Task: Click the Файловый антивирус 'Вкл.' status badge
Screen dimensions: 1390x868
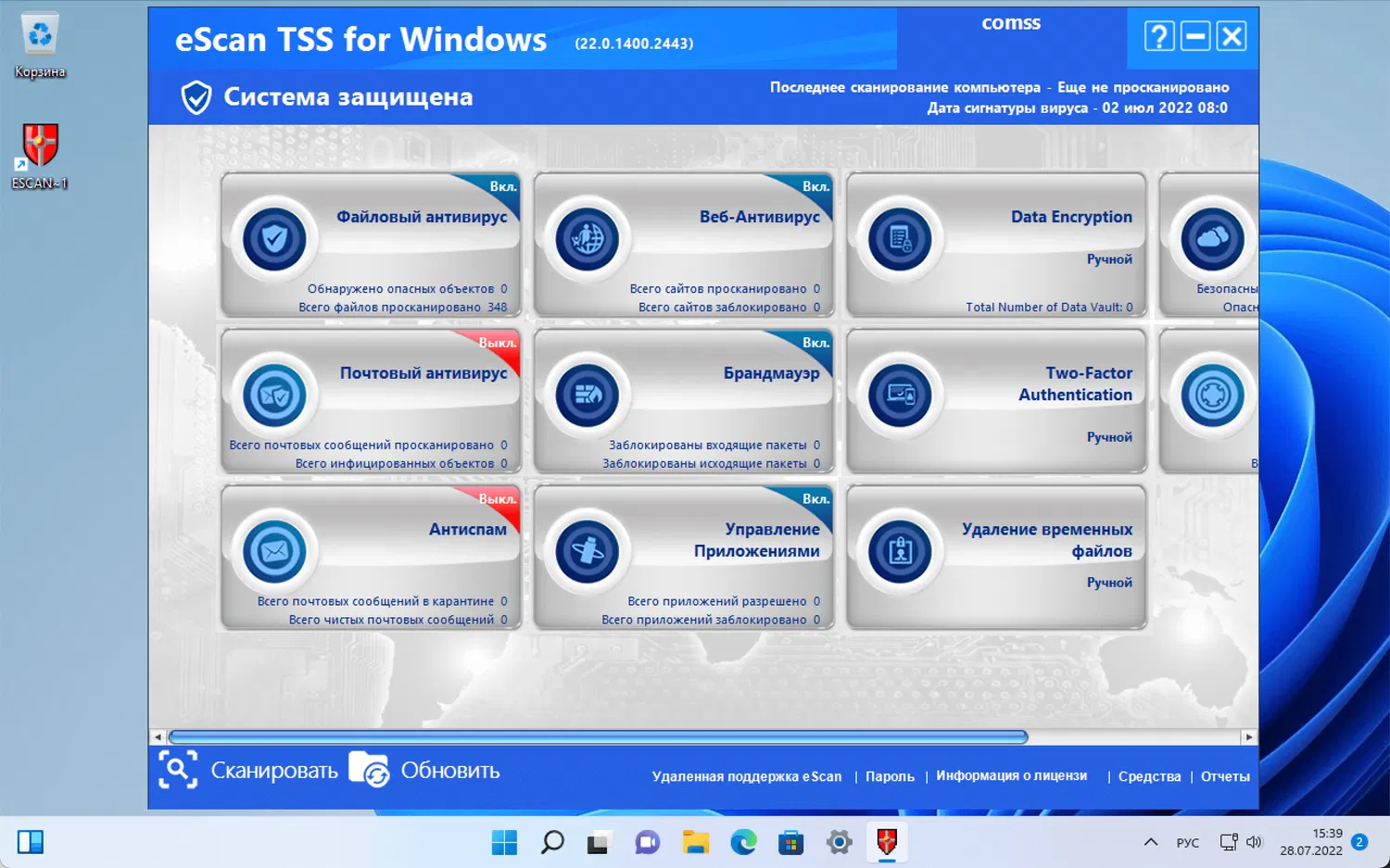Action: point(503,186)
